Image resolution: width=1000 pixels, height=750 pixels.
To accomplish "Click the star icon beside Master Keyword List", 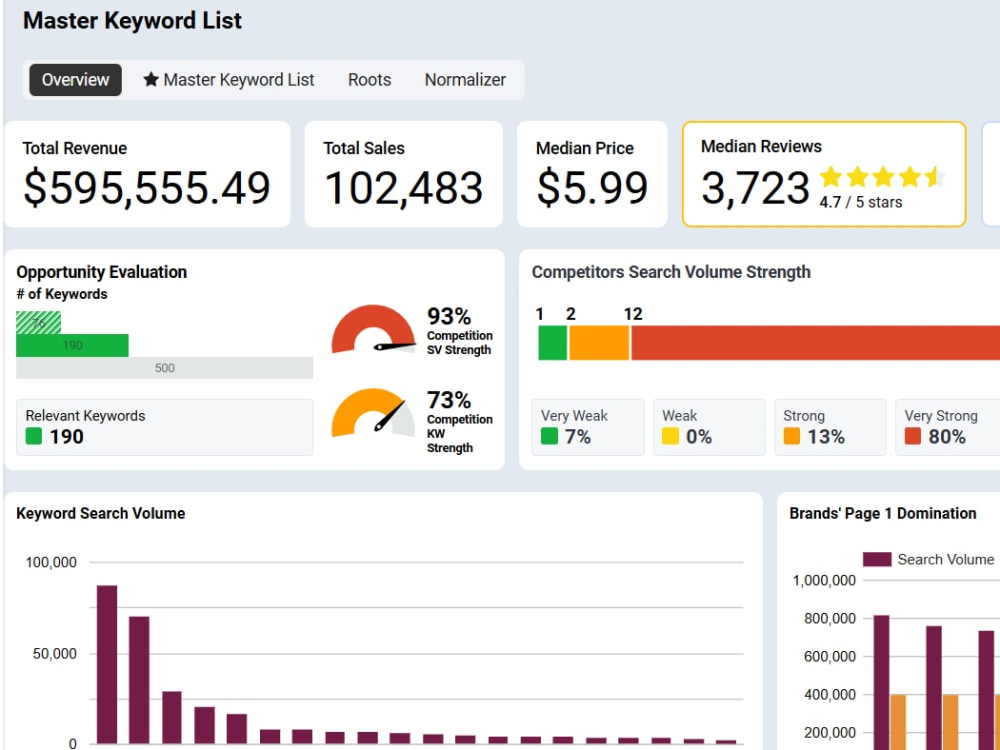I will point(151,79).
